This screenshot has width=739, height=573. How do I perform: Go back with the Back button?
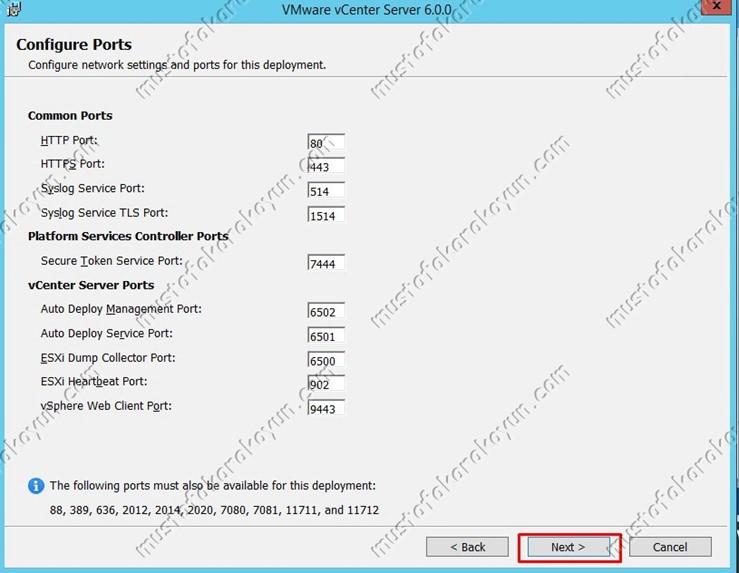467,547
